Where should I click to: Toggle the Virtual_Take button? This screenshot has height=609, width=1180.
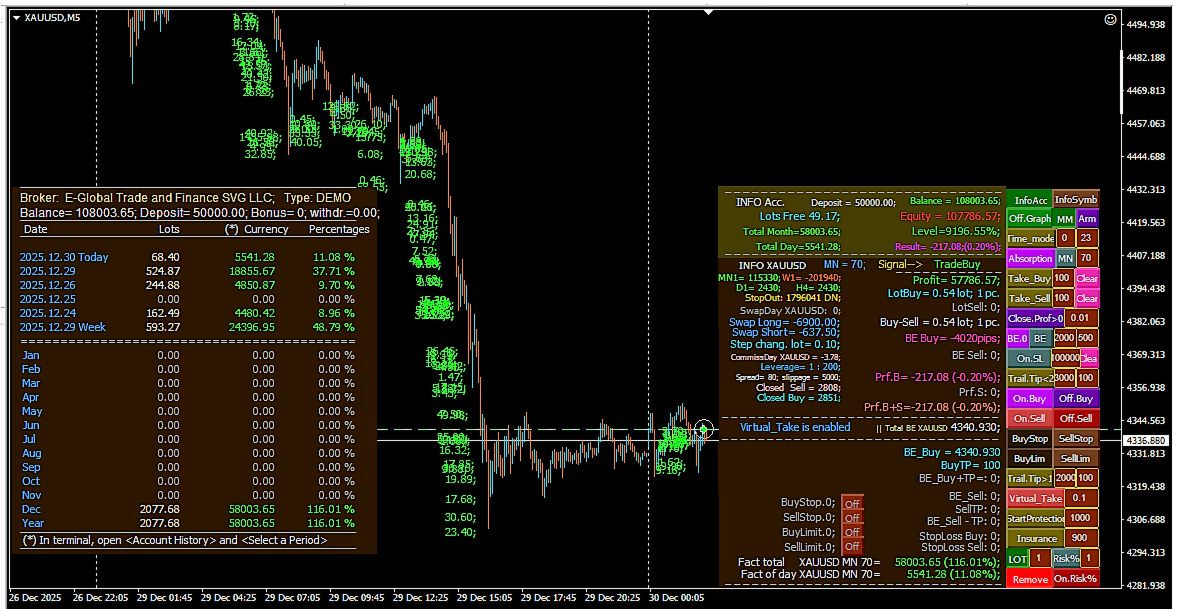[x=1035, y=498]
